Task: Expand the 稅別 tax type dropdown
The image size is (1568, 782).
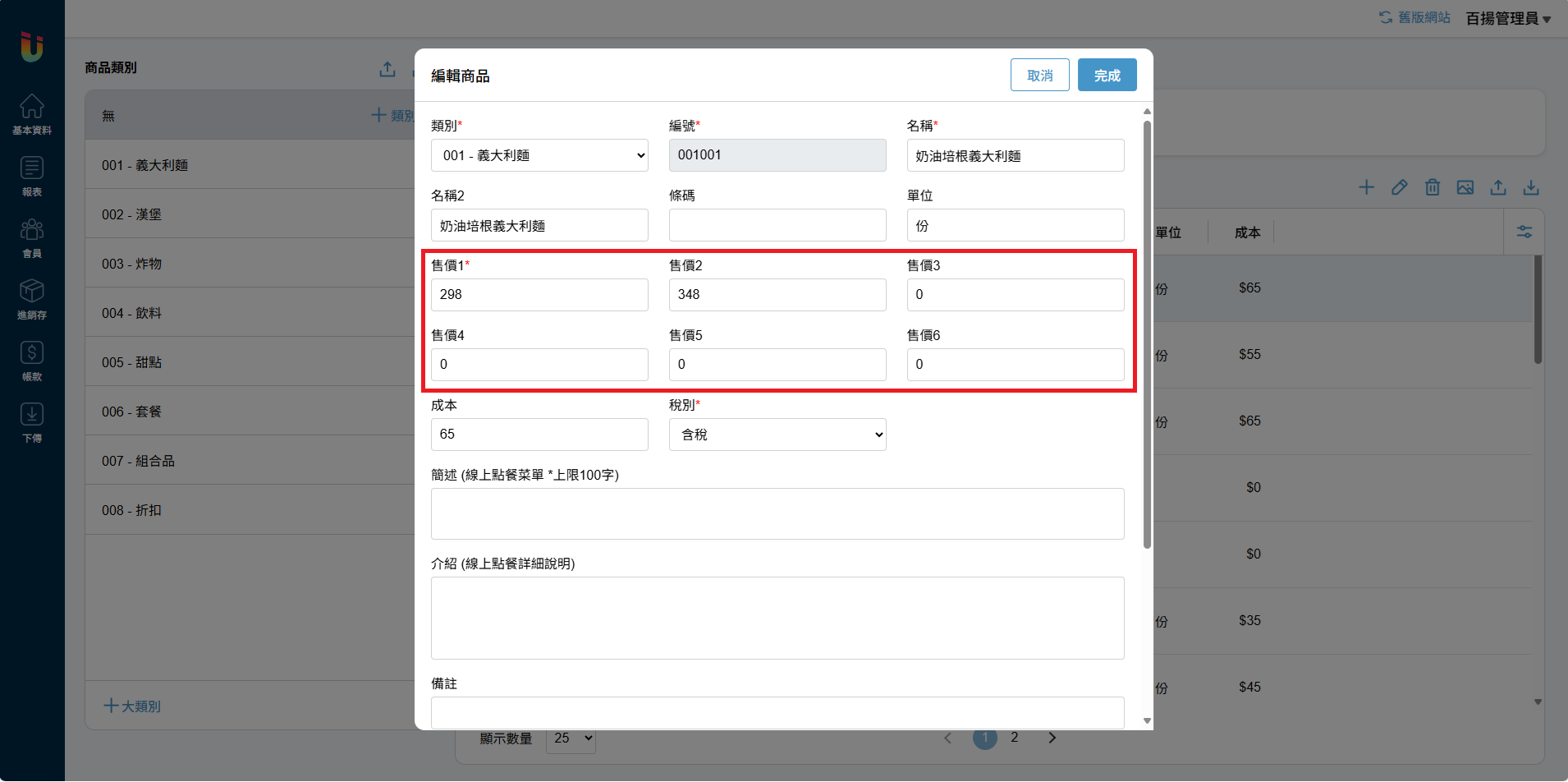Action: tap(777, 435)
